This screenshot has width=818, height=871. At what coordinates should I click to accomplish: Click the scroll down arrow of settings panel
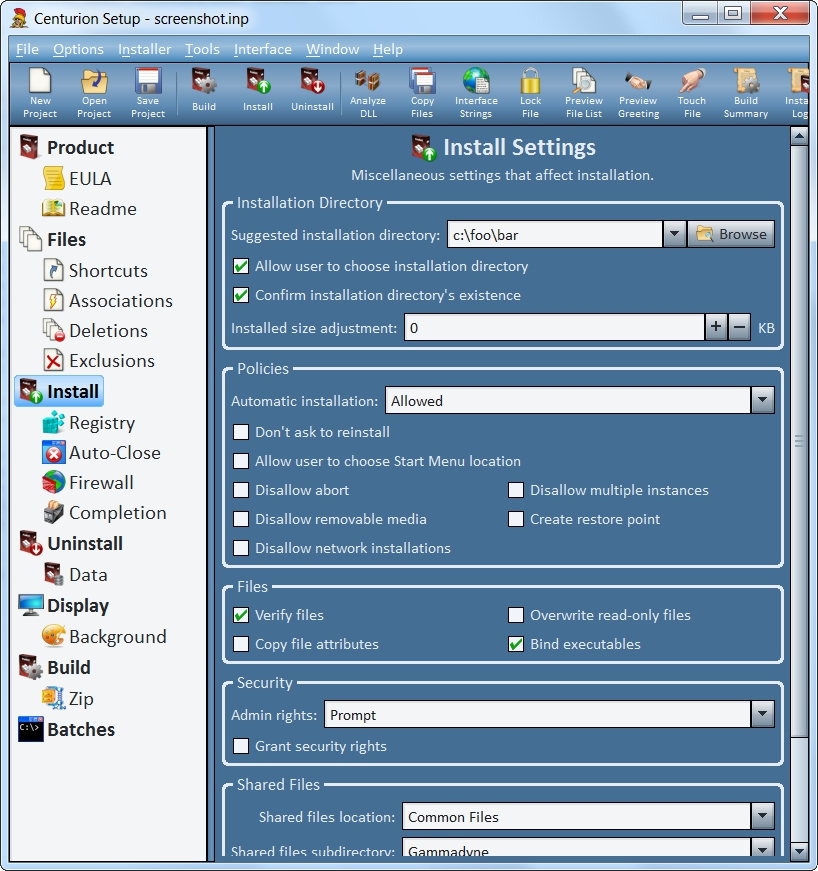(x=799, y=850)
